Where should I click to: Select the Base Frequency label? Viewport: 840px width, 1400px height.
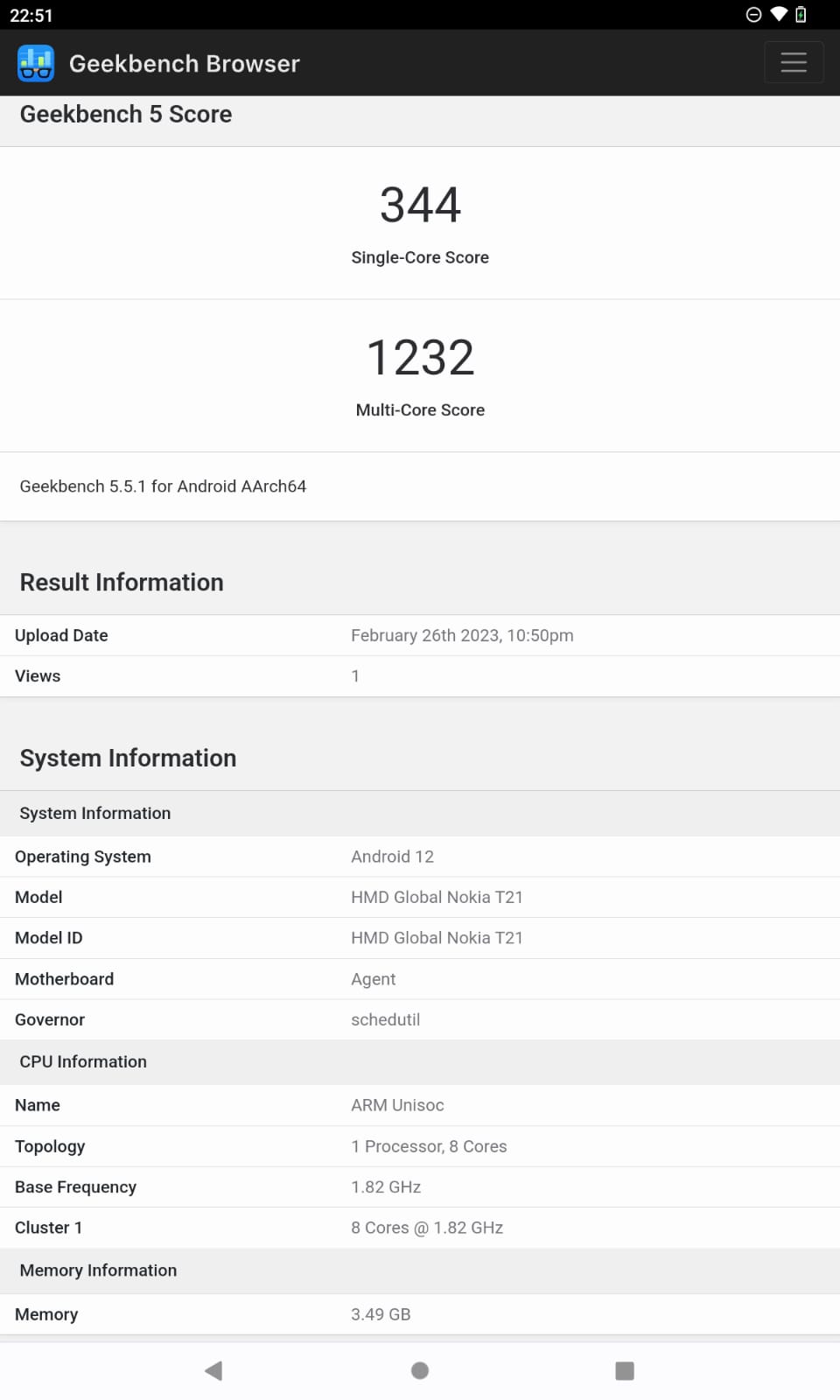click(x=76, y=1187)
